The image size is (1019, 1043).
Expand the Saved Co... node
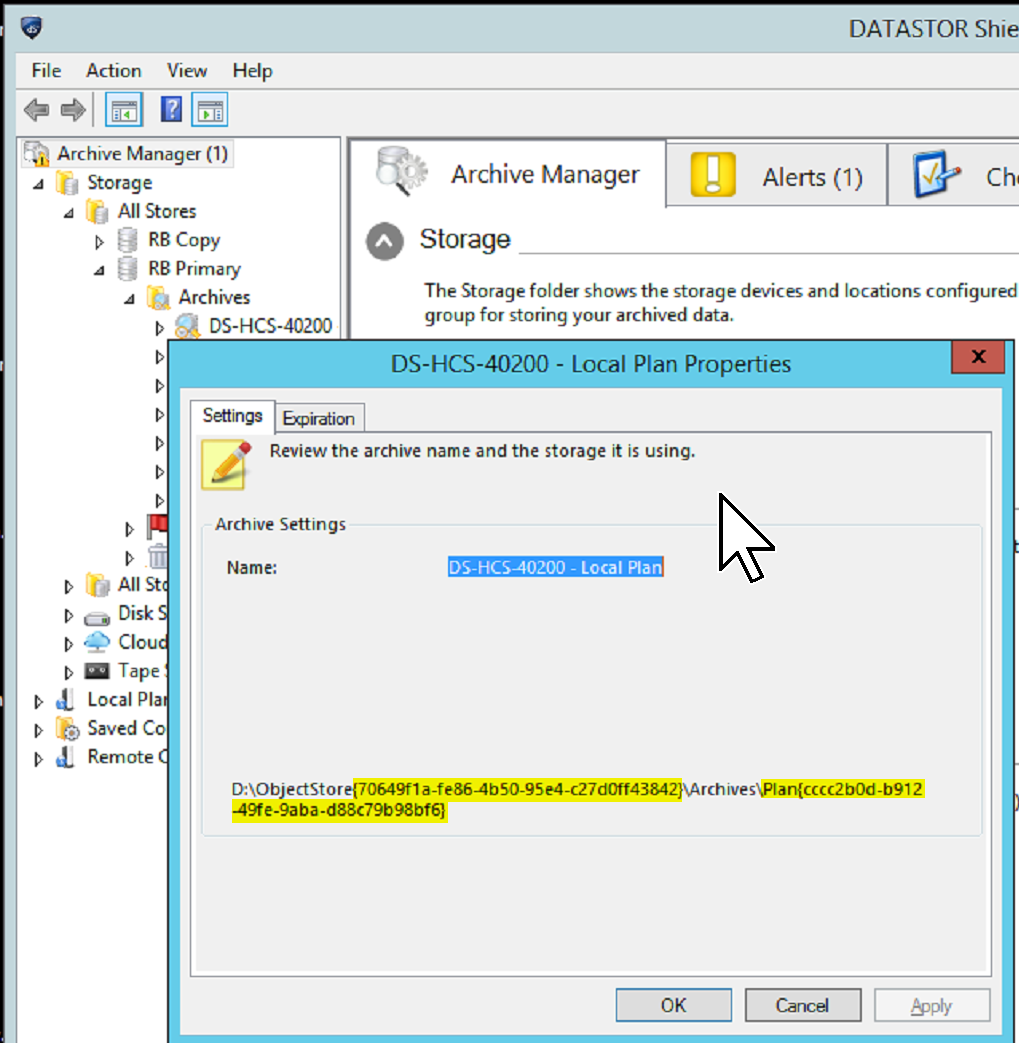click(x=39, y=730)
